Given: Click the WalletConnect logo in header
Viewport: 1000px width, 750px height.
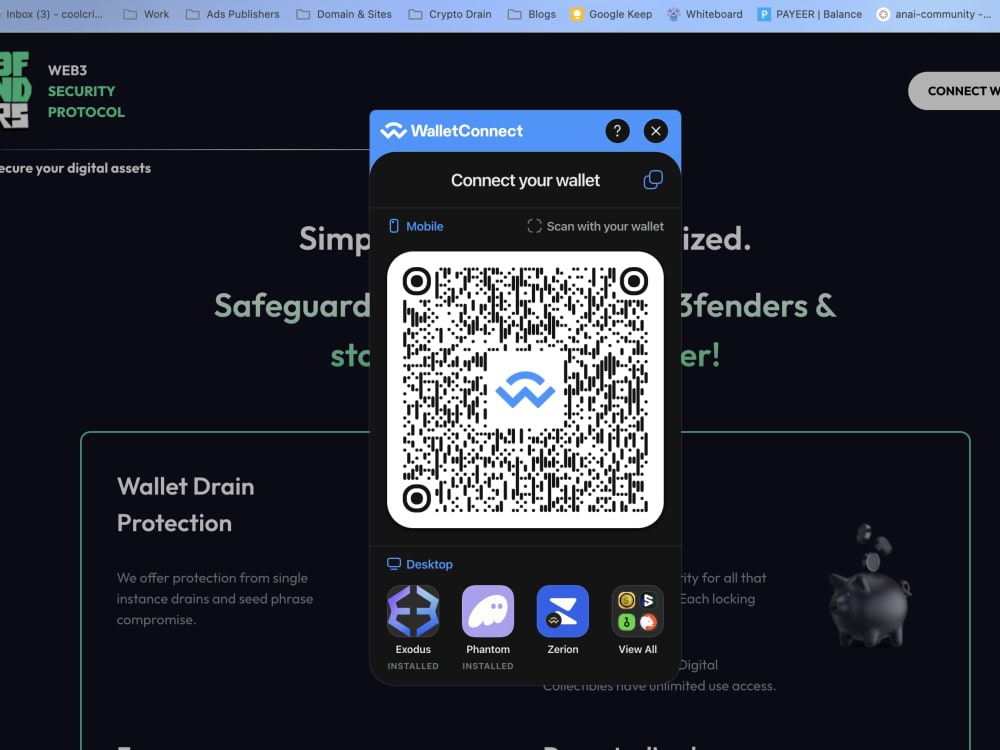Looking at the screenshot, I should pyautogui.click(x=452, y=131).
